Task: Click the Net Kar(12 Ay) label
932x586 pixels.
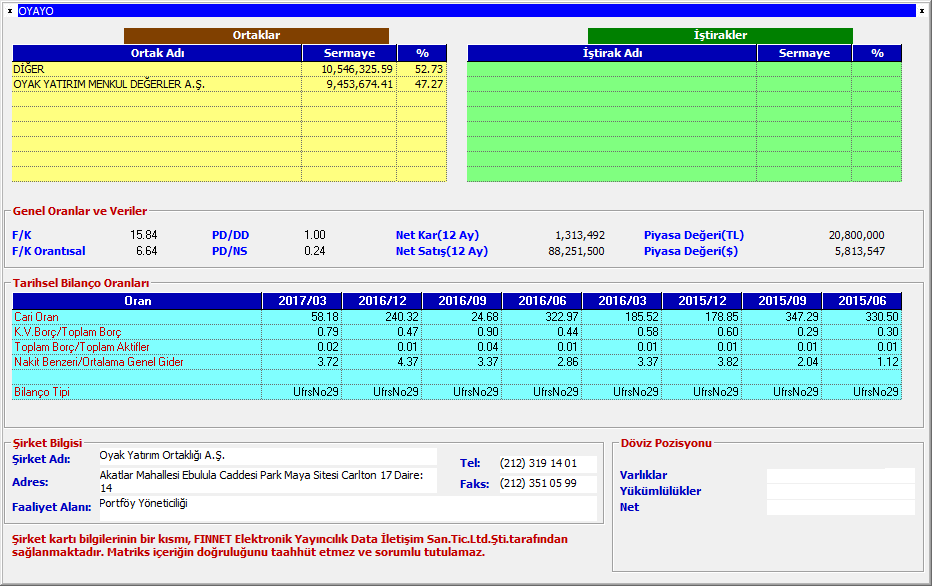Action: pos(437,235)
